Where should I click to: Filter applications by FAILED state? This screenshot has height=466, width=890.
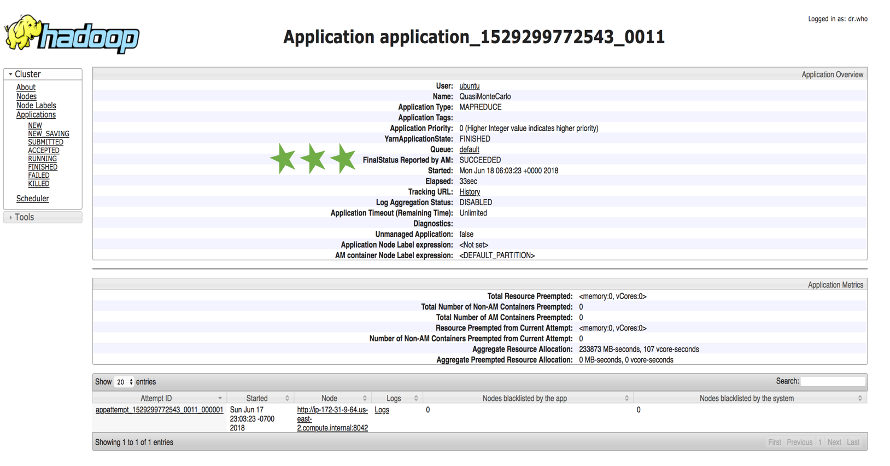coord(39,175)
